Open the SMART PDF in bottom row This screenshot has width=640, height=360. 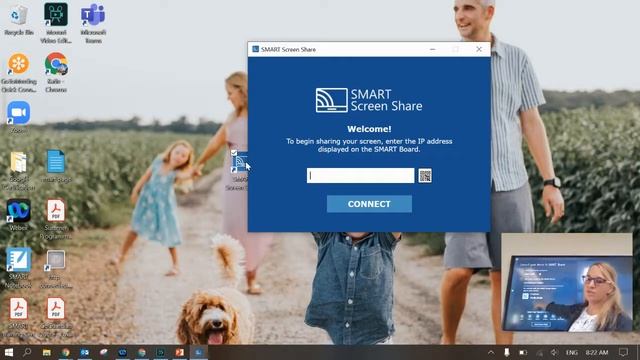click(18, 317)
